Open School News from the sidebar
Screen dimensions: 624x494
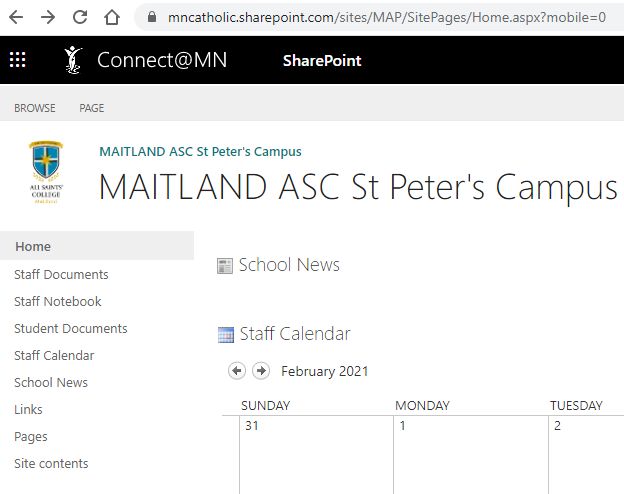pos(51,383)
